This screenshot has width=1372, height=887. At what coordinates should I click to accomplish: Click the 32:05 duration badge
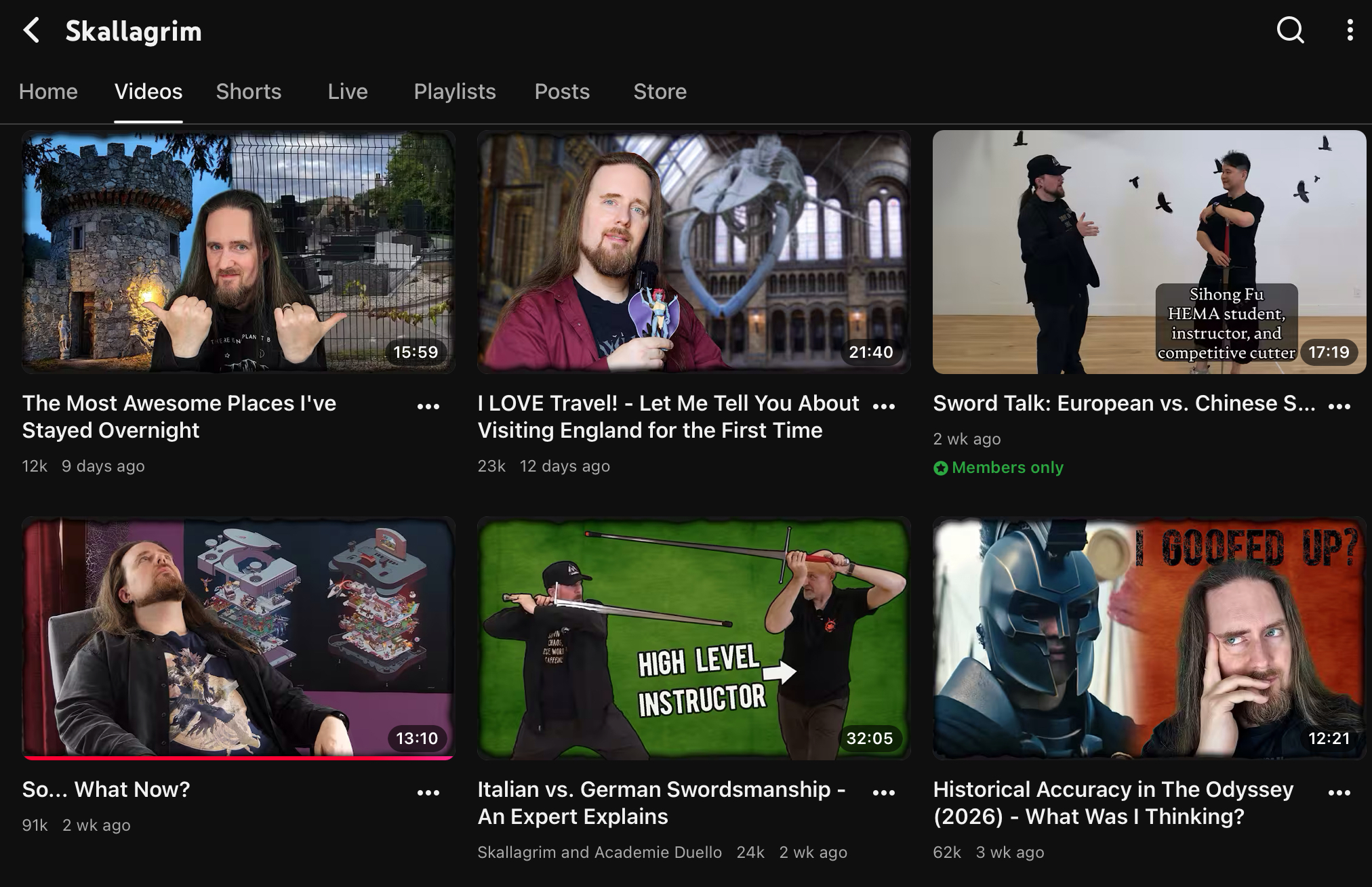pos(870,739)
